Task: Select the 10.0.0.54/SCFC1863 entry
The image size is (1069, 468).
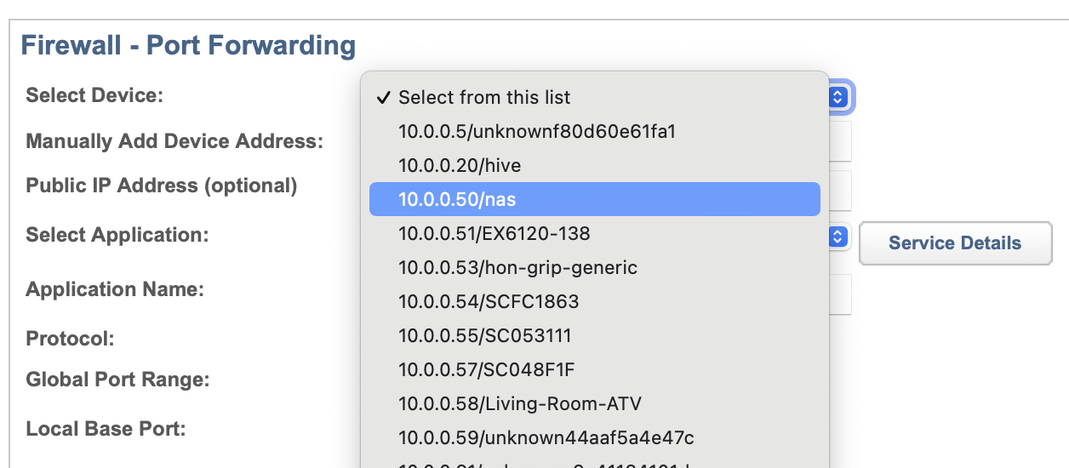Action: click(x=594, y=301)
